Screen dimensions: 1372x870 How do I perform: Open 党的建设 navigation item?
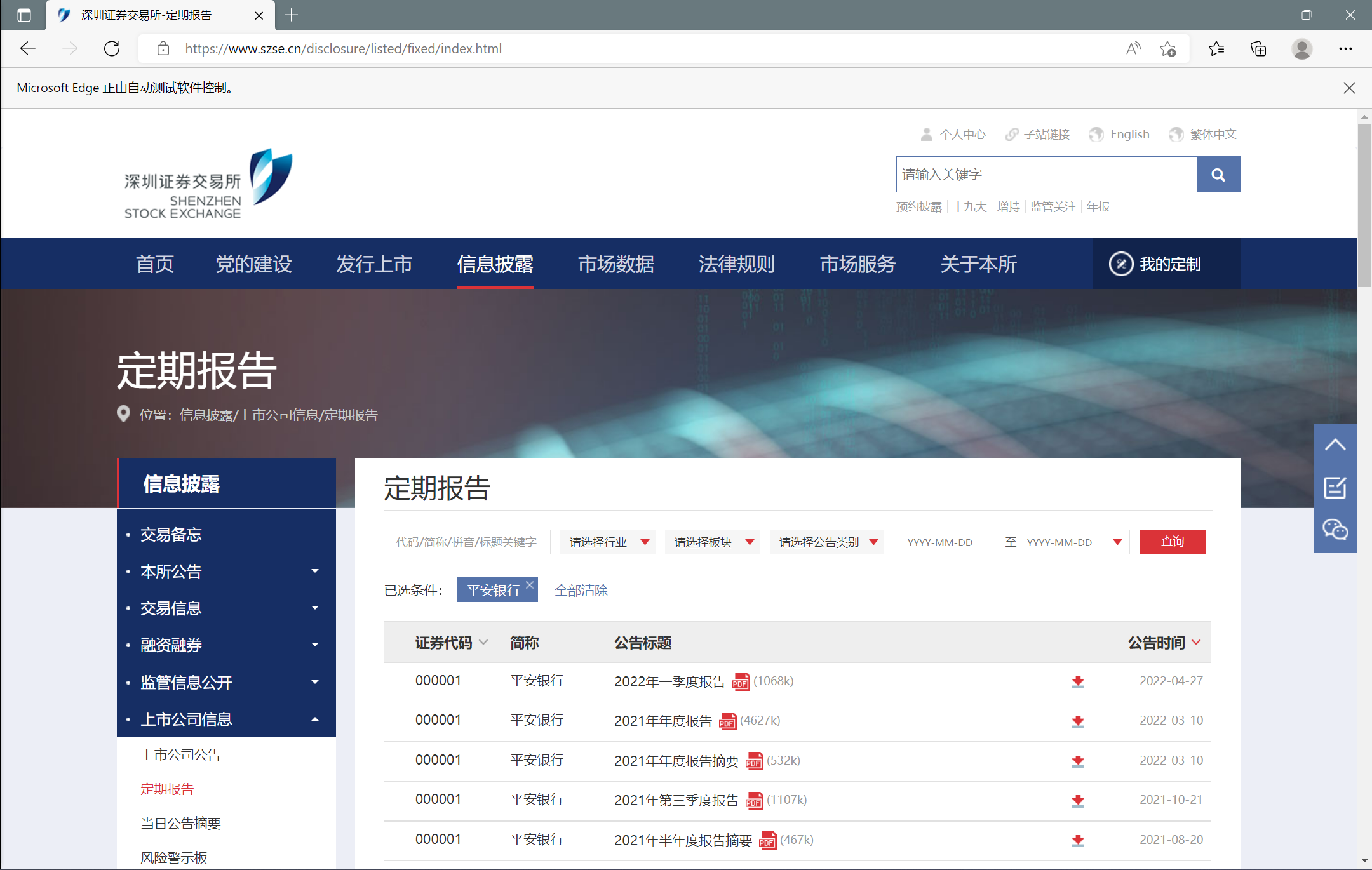pyautogui.click(x=254, y=264)
